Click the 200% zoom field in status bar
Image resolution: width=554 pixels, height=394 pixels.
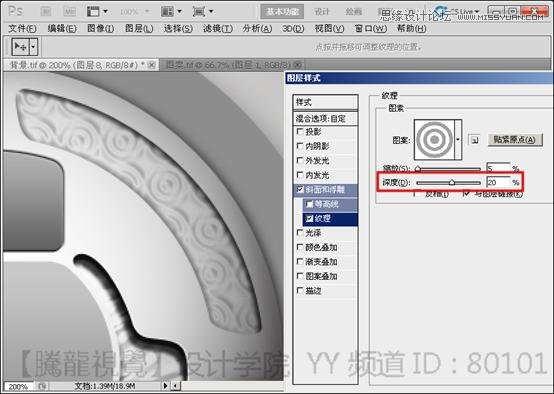(18, 387)
